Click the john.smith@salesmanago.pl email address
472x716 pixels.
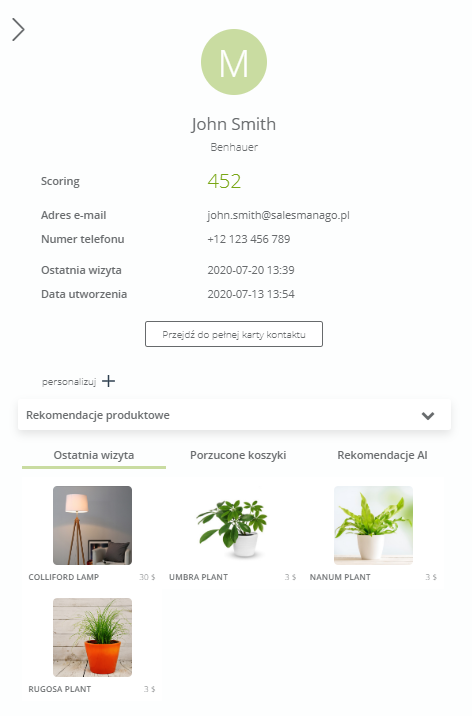tap(278, 215)
